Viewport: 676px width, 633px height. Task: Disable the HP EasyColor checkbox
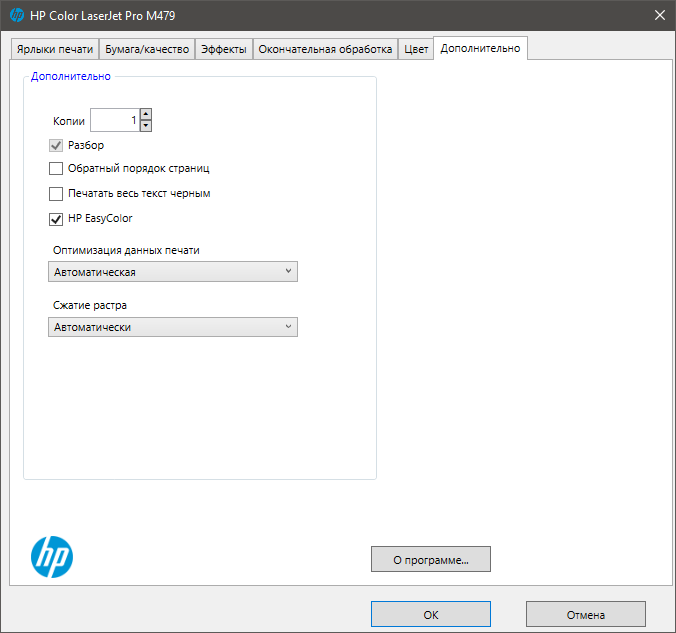pyautogui.click(x=56, y=219)
